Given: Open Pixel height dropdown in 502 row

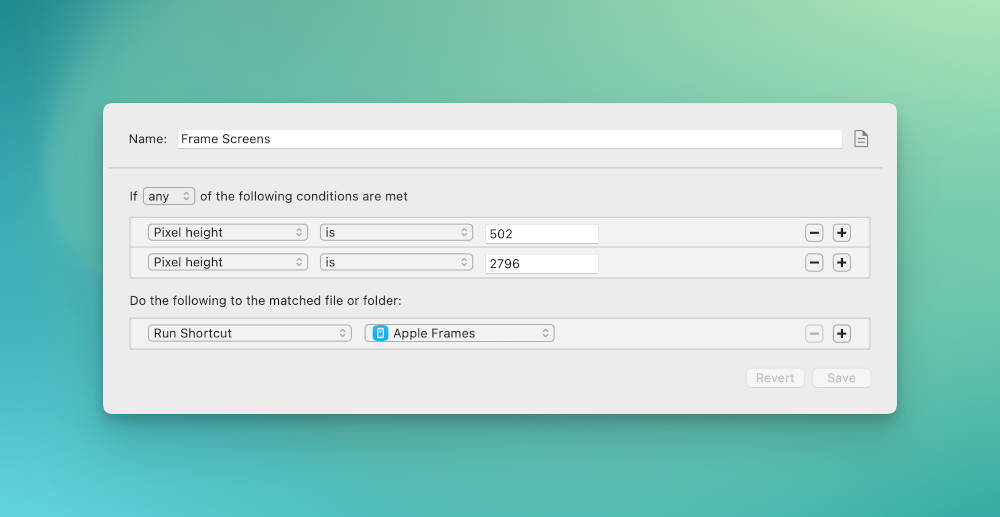Looking at the screenshot, I should coord(228,233).
